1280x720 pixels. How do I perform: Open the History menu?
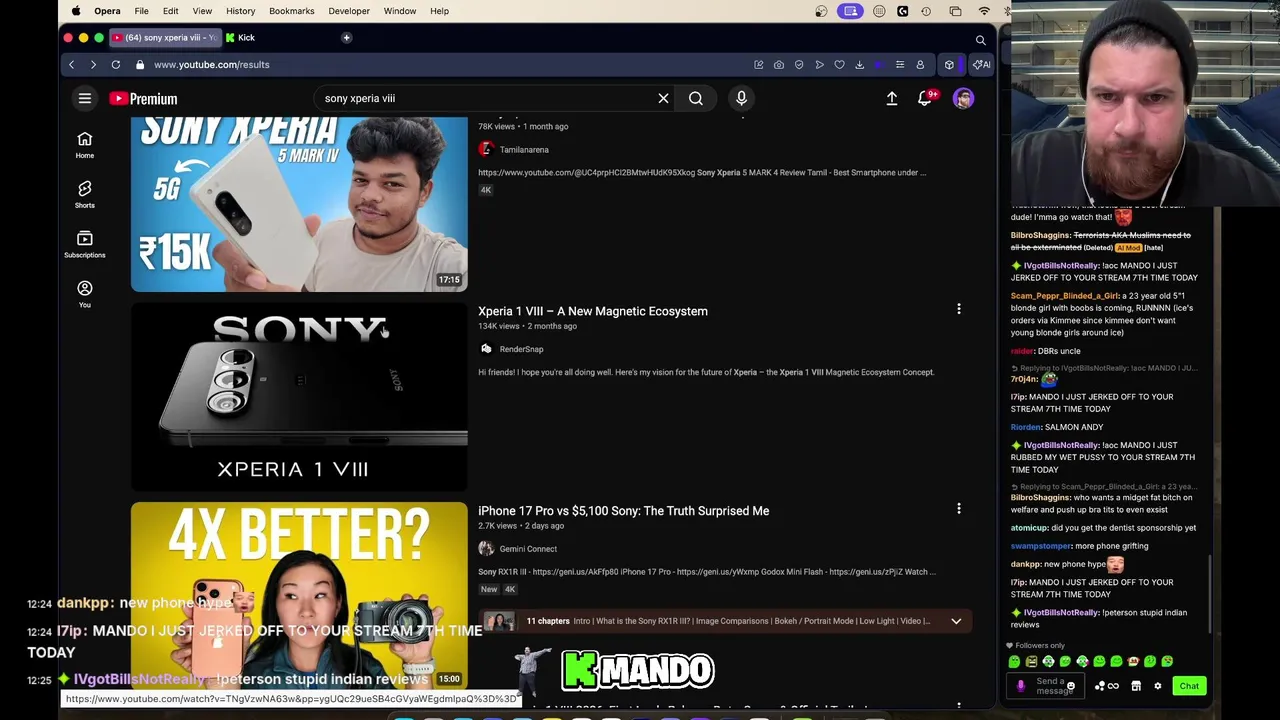[240, 11]
